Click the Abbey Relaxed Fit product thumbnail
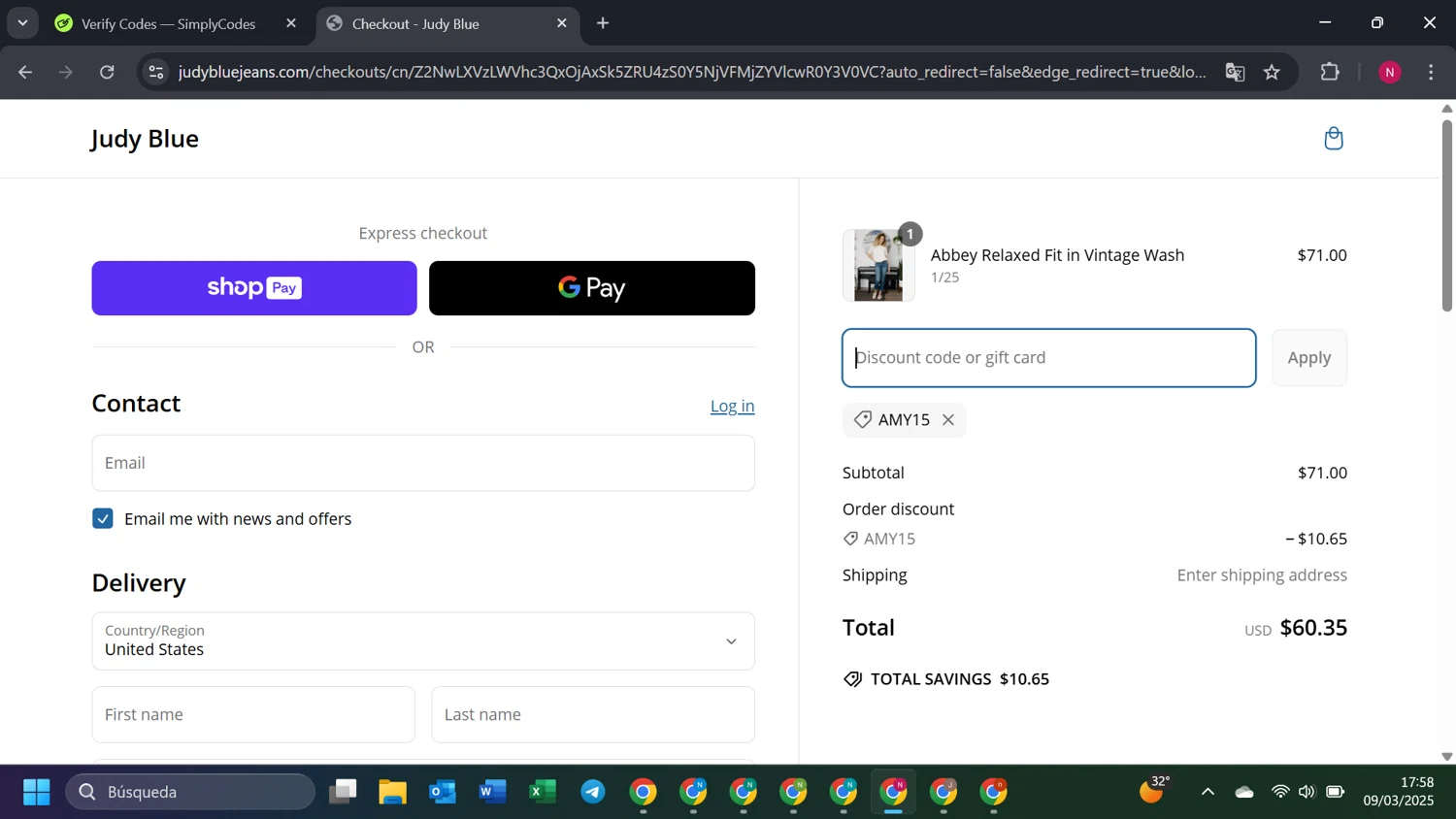This screenshot has width=1456, height=819. coord(878,266)
